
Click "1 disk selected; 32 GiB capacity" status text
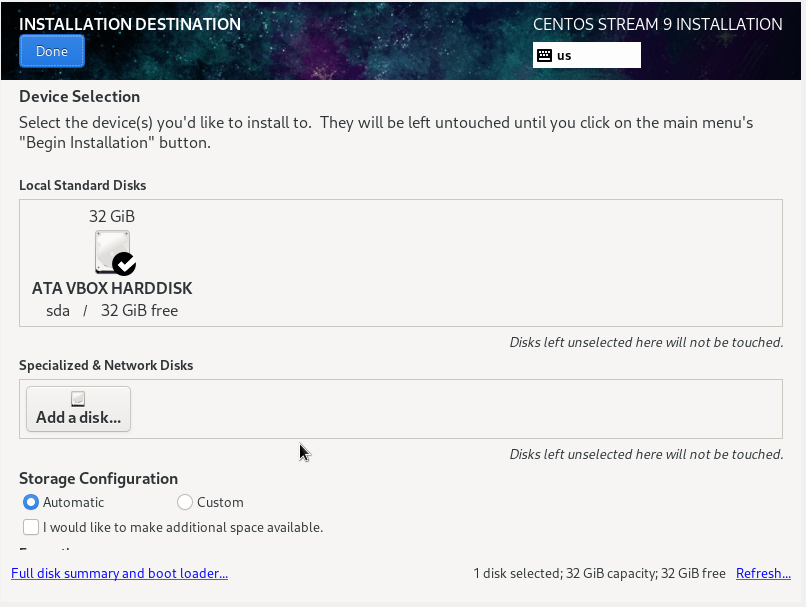click(565, 573)
